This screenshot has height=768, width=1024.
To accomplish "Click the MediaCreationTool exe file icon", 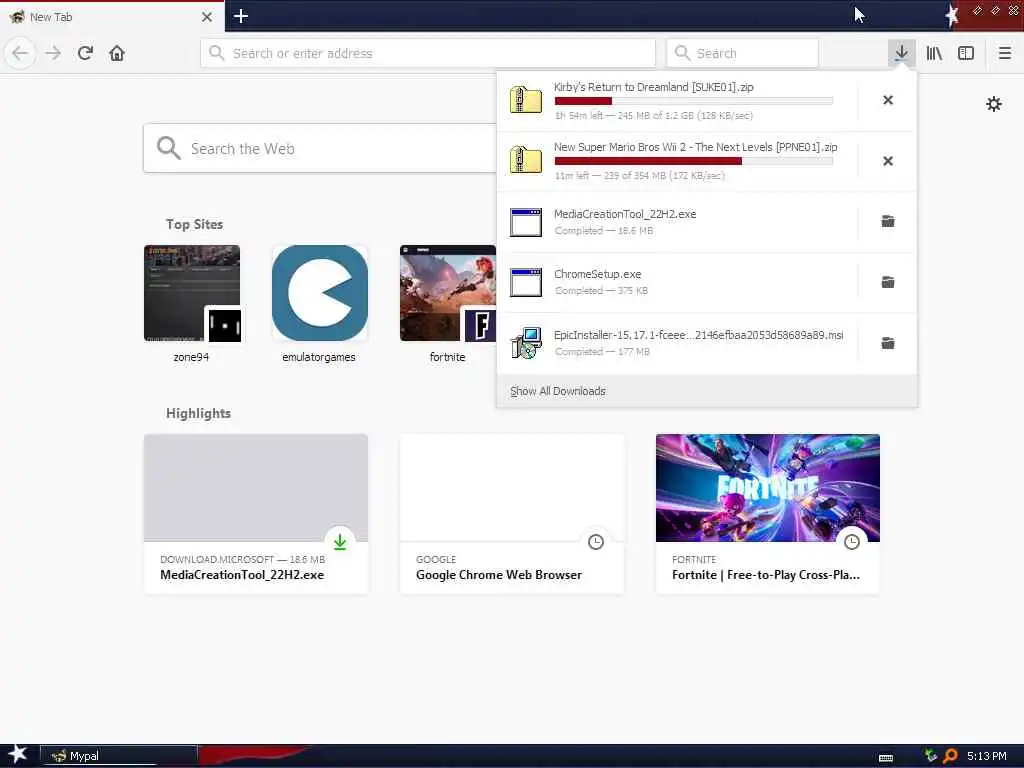I will [526, 222].
